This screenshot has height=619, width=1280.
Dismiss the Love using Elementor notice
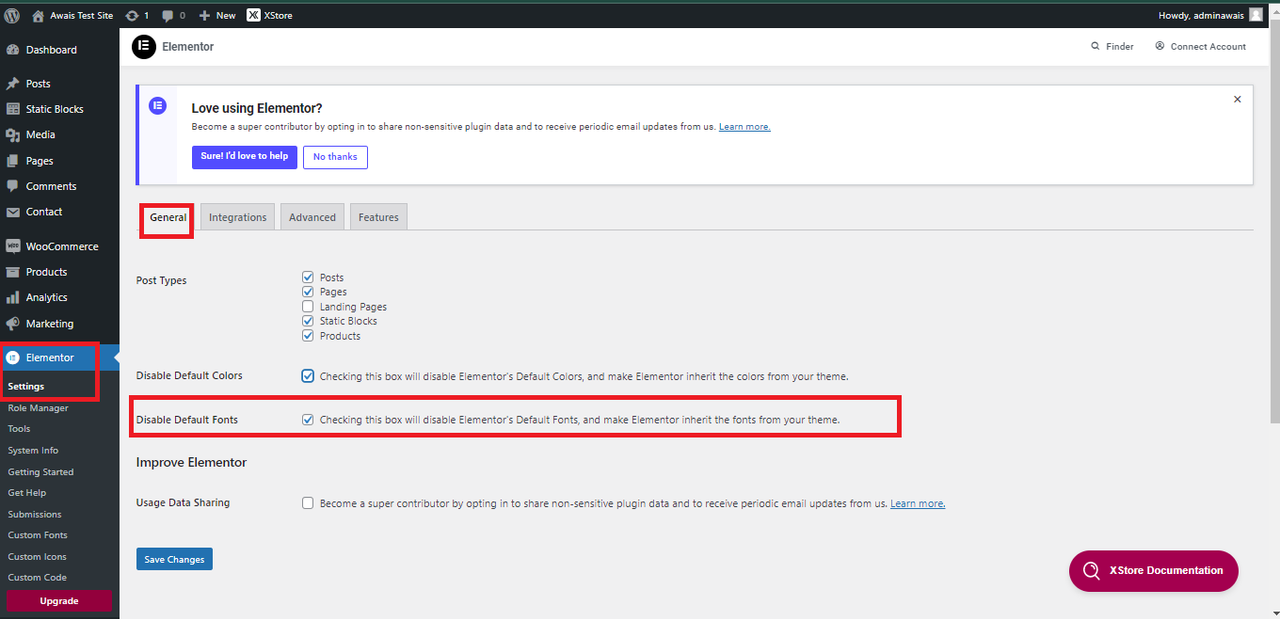point(1237,100)
